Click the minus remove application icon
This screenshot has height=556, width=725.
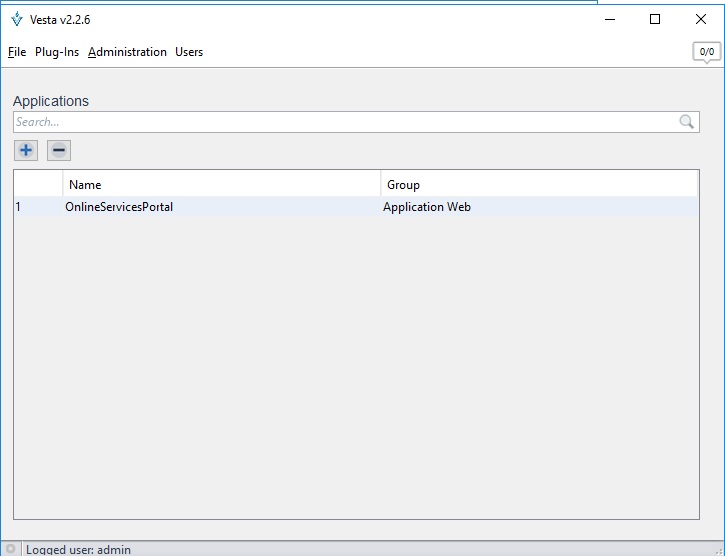tap(59, 150)
